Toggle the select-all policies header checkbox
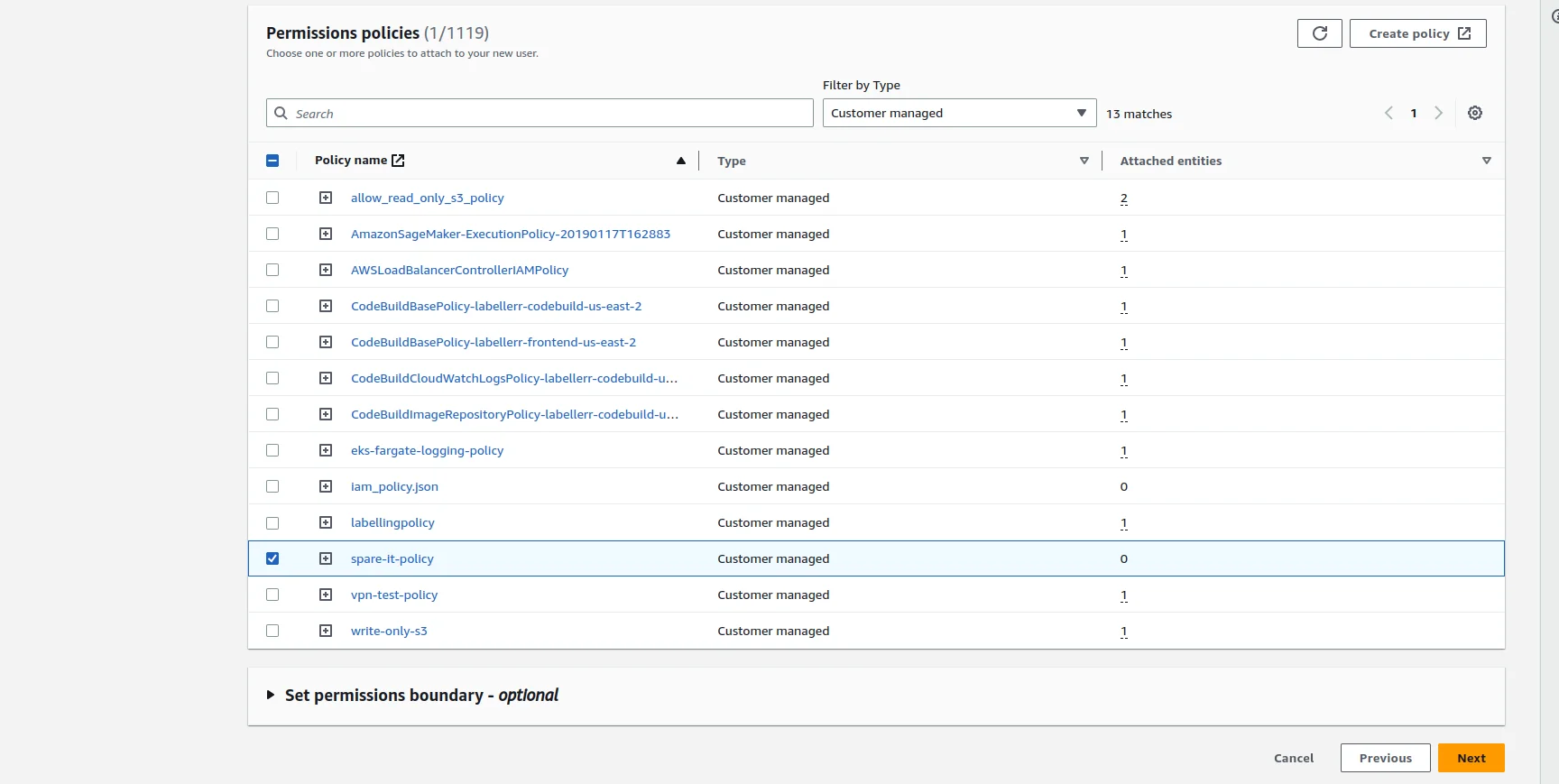Image resolution: width=1559 pixels, height=784 pixels. (x=272, y=161)
